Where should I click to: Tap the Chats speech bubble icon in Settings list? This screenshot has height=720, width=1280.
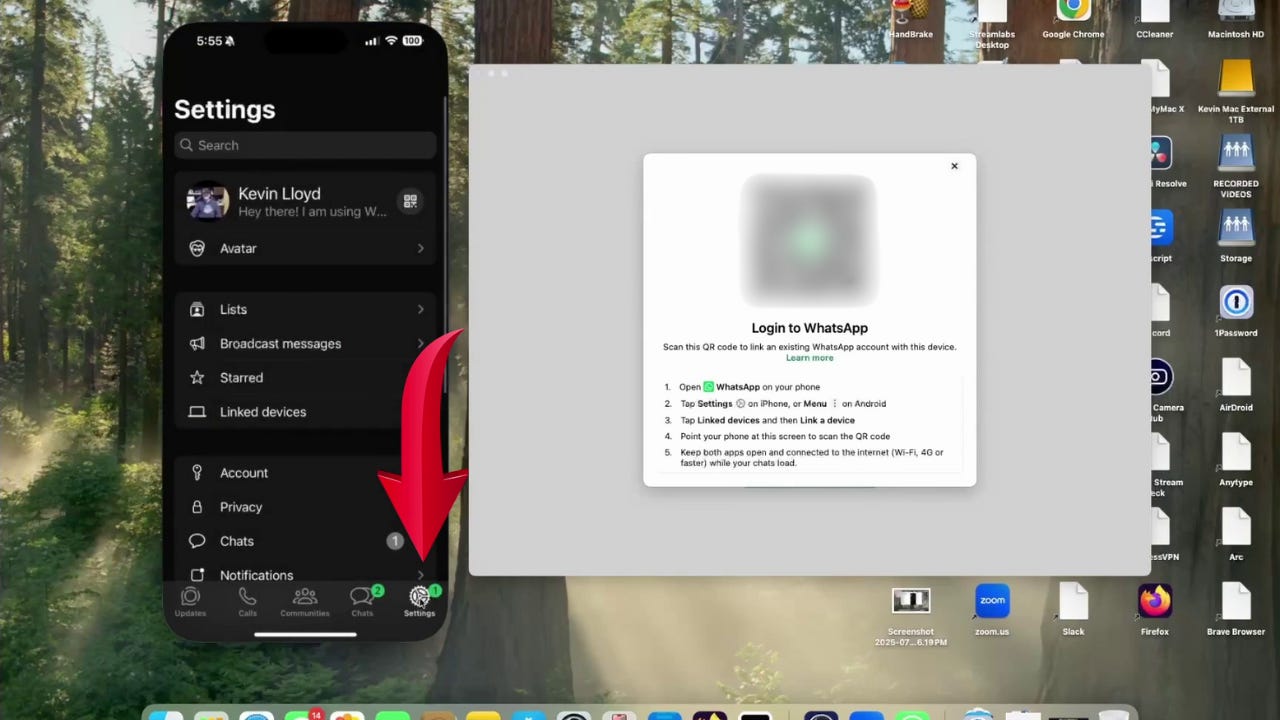pos(198,541)
